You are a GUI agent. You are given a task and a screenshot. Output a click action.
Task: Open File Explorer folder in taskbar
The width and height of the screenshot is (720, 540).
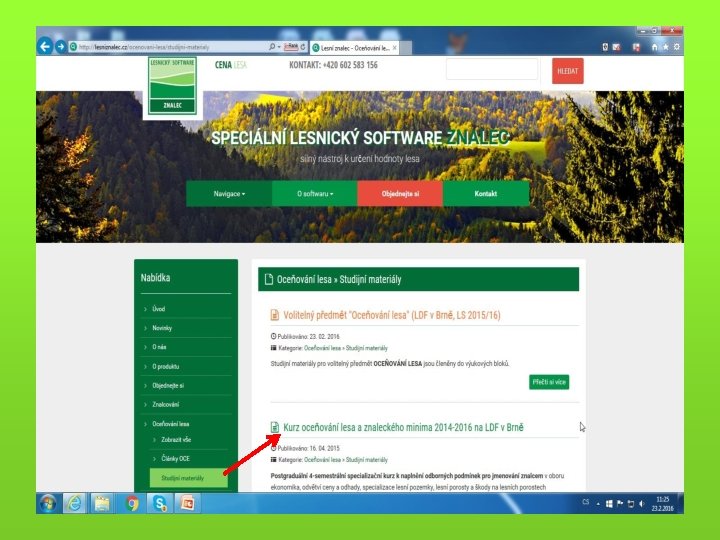pyautogui.click(x=102, y=503)
